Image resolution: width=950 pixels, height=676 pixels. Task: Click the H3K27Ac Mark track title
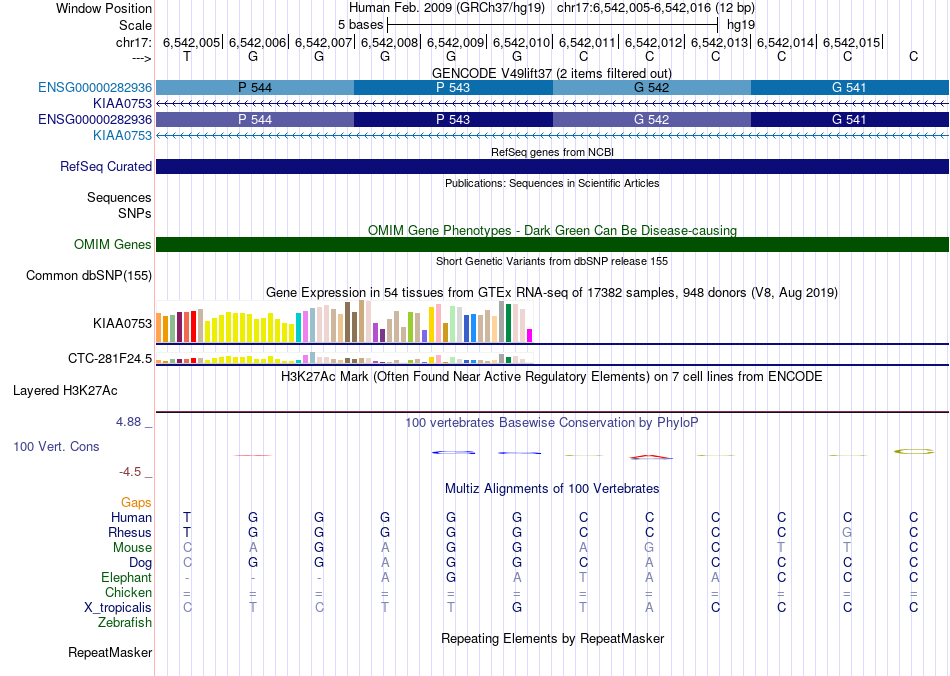[x=552, y=377]
